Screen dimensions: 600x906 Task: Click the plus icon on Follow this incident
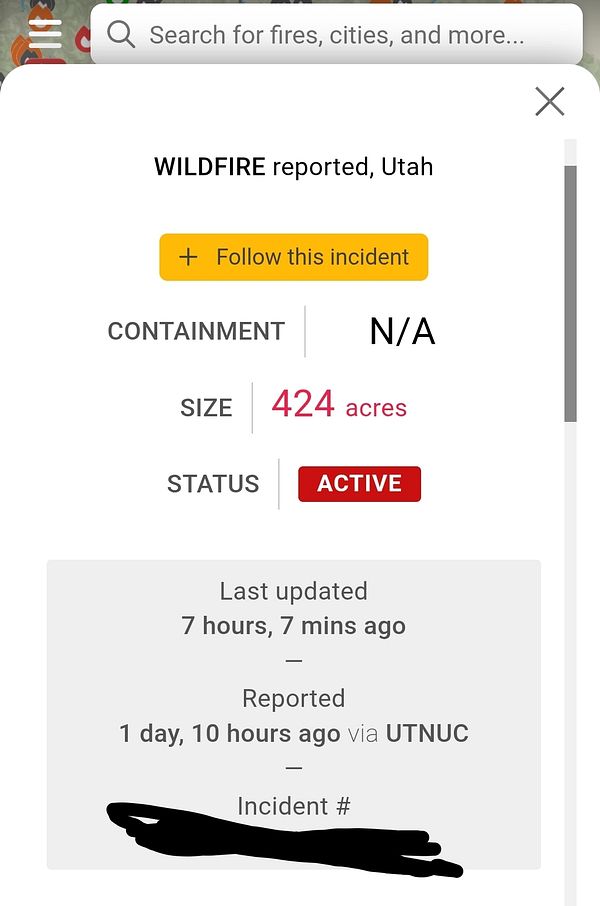(186, 257)
